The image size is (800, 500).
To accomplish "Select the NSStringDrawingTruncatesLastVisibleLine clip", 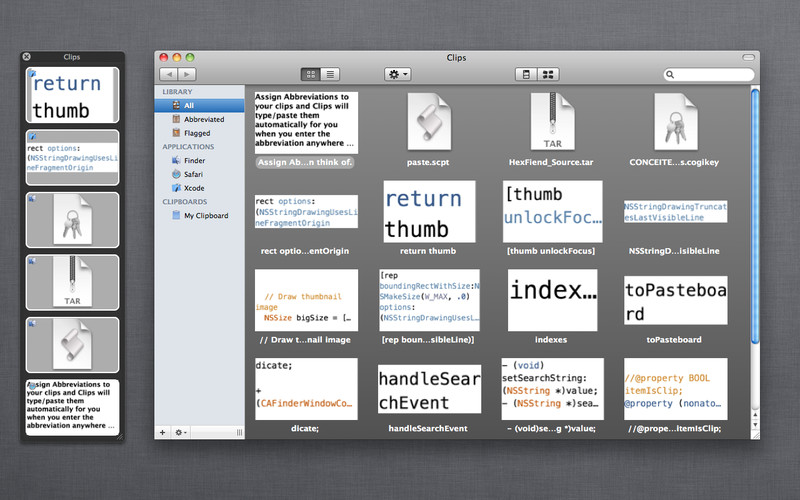I will (x=676, y=211).
